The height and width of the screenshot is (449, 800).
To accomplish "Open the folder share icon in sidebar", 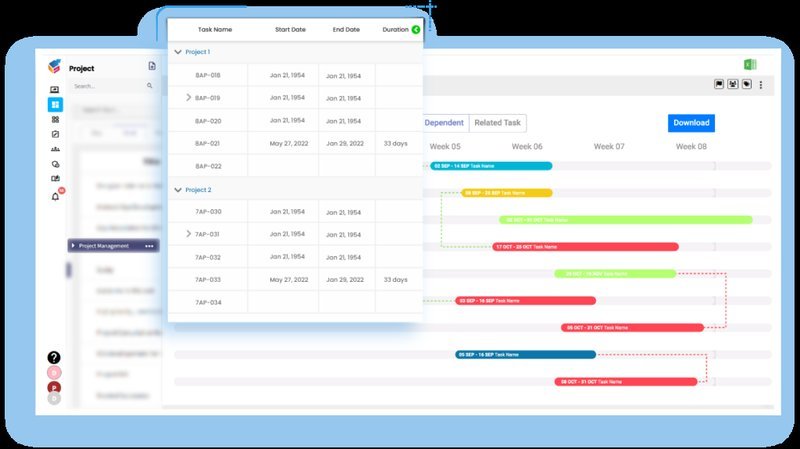I will coord(55,179).
